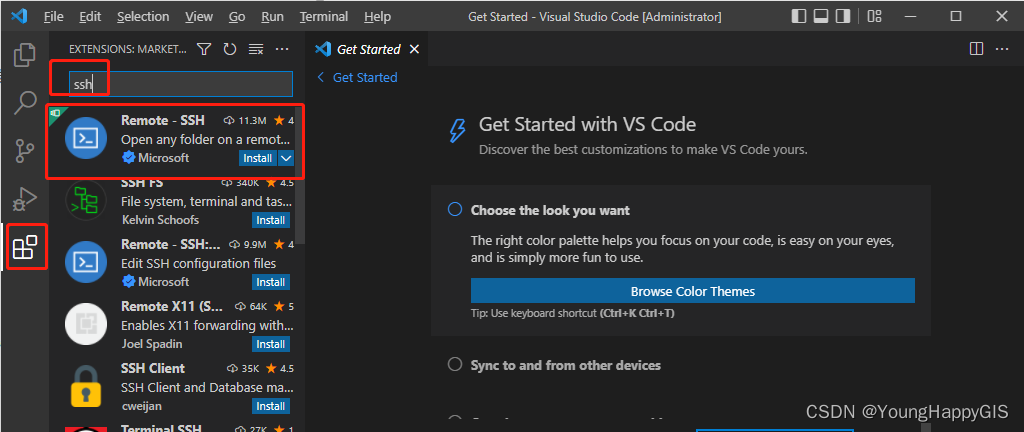1024x432 pixels.
Task: Open the View menu
Action: click(x=199, y=17)
